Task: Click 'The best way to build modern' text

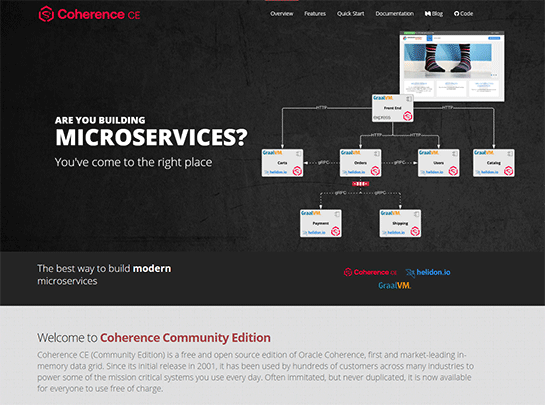Action: click(x=104, y=268)
